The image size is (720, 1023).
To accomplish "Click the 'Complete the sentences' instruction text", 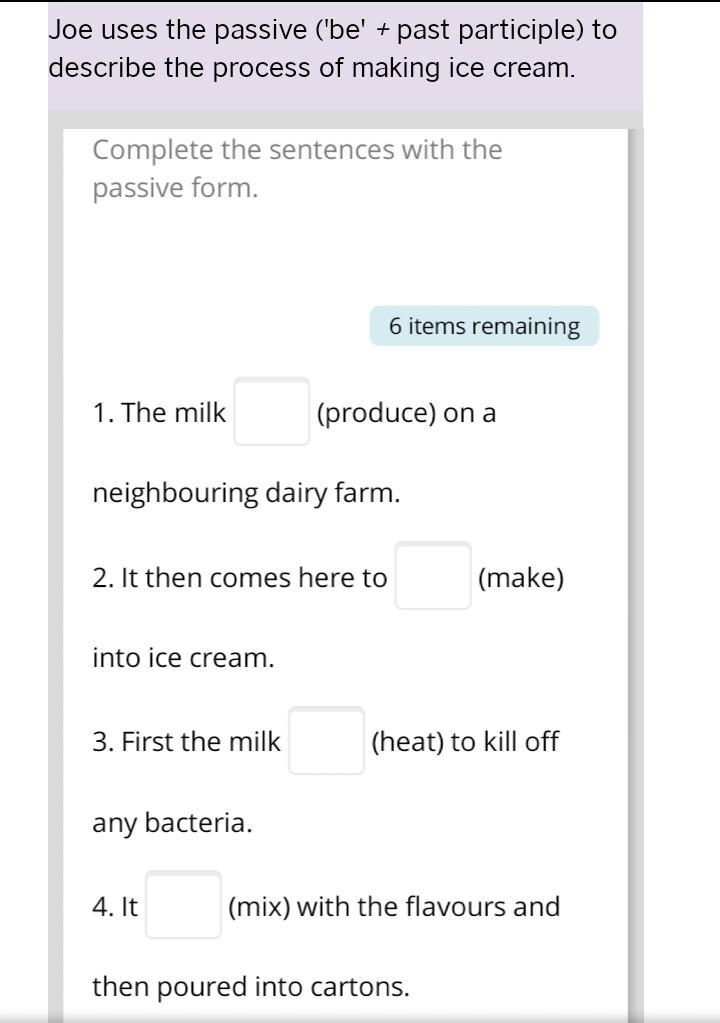I will coord(297,168).
